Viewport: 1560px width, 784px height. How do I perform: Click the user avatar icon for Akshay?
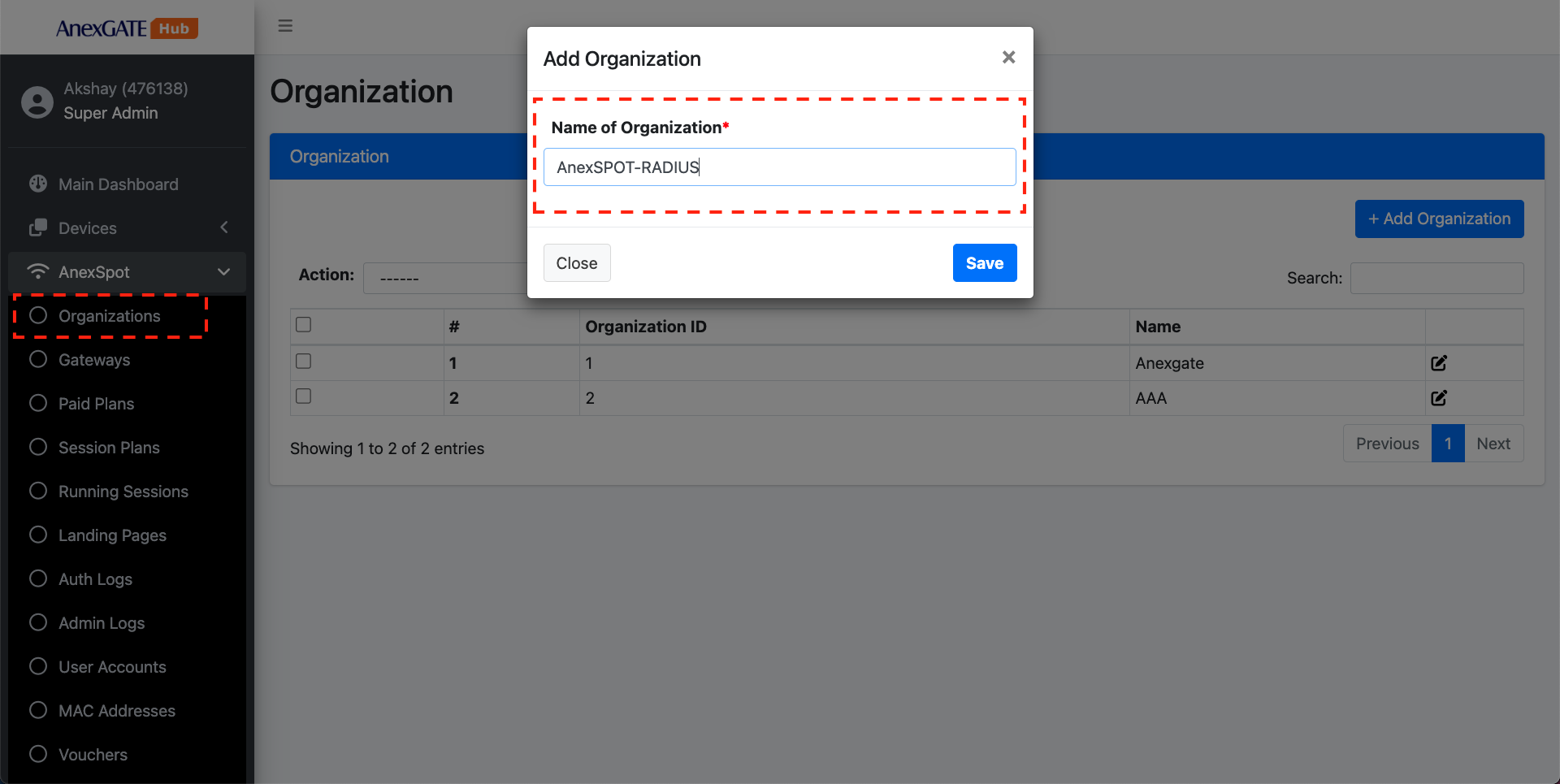coord(37,102)
